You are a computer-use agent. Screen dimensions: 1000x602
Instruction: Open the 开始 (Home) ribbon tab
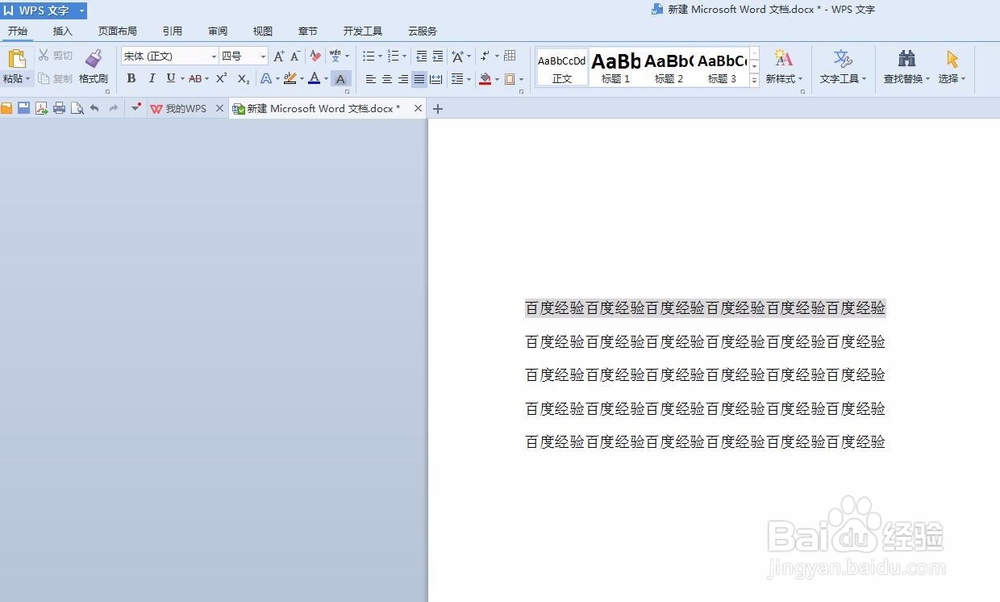18,31
